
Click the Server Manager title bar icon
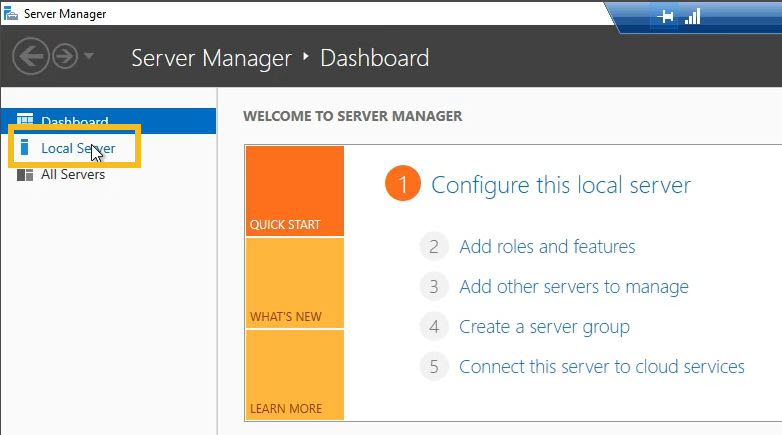point(10,13)
